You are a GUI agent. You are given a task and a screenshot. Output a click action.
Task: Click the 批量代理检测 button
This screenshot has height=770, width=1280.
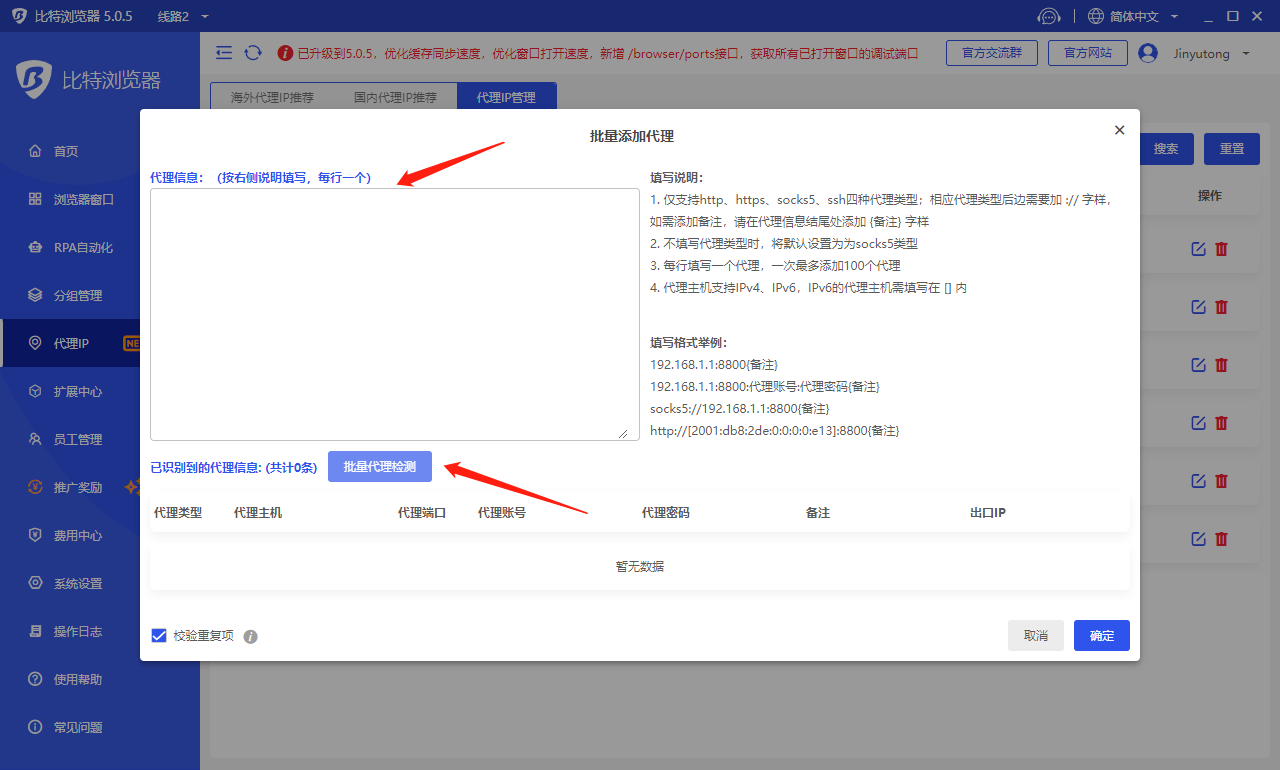point(379,467)
